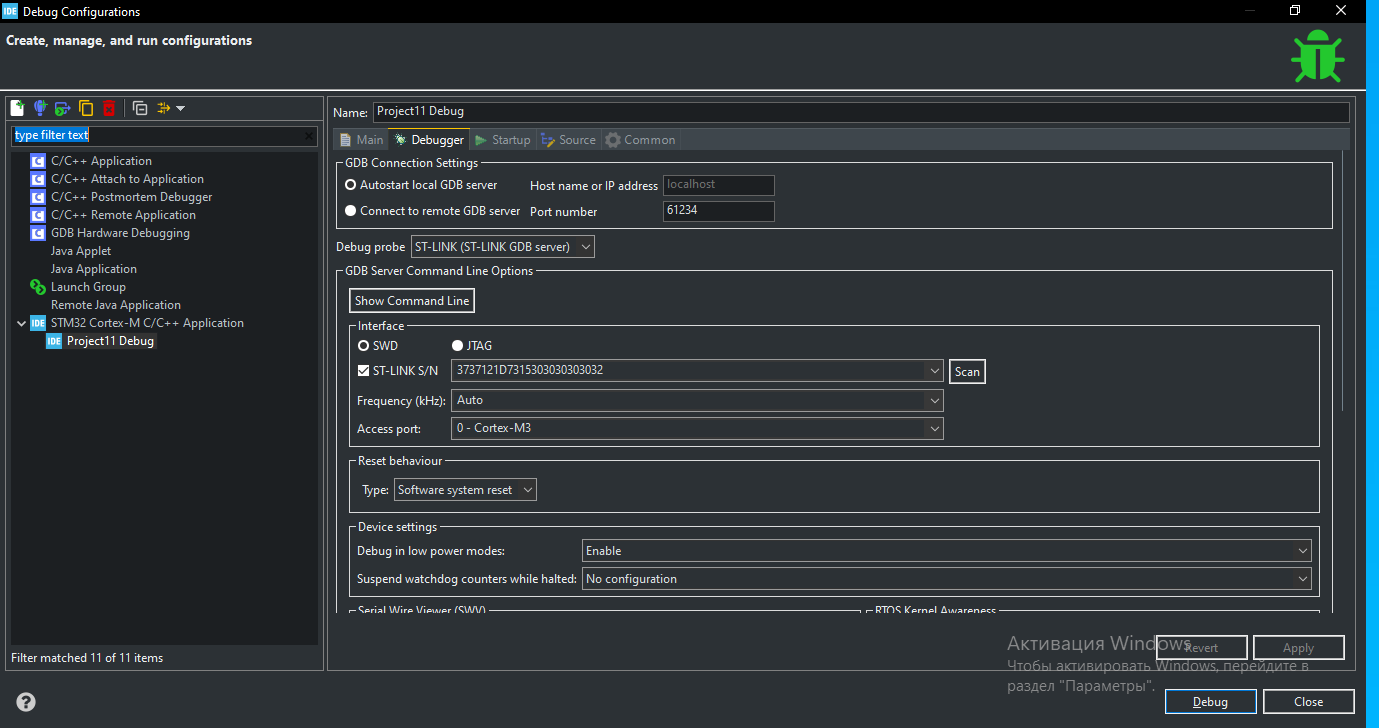The height and width of the screenshot is (728, 1379).
Task: Open the Common tab
Action: pyautogui.click(x=640, y=140)
